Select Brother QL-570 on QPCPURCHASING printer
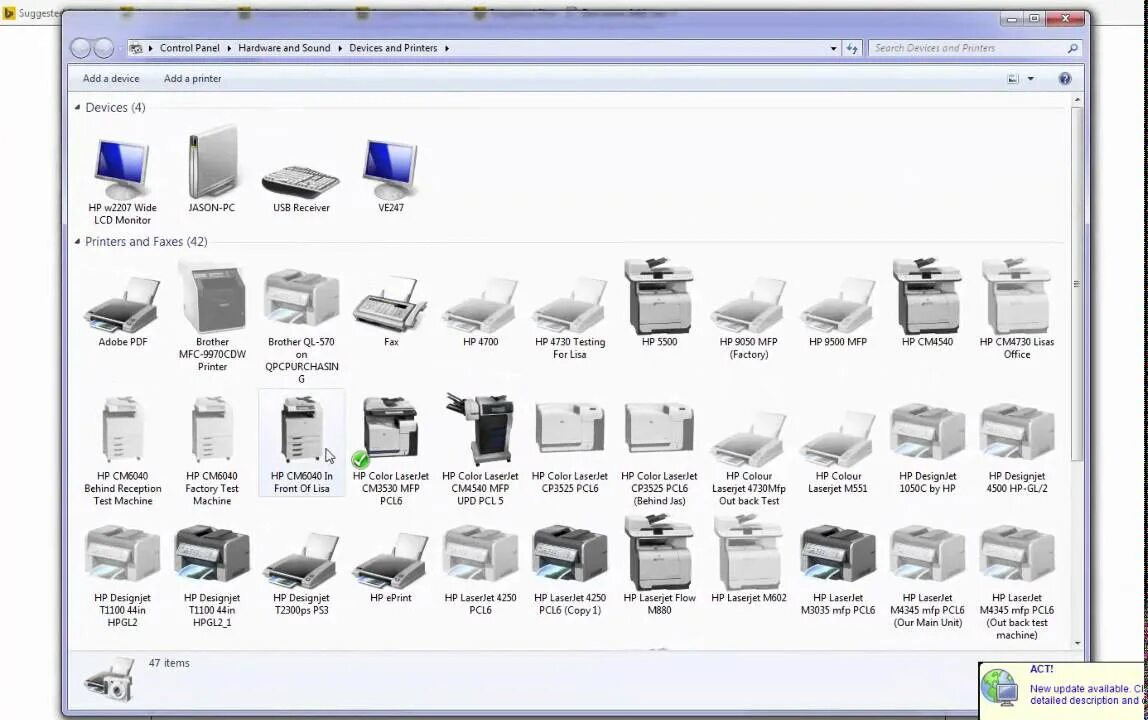This screenshot has width=1148, height=720. (x=301, y=326)
